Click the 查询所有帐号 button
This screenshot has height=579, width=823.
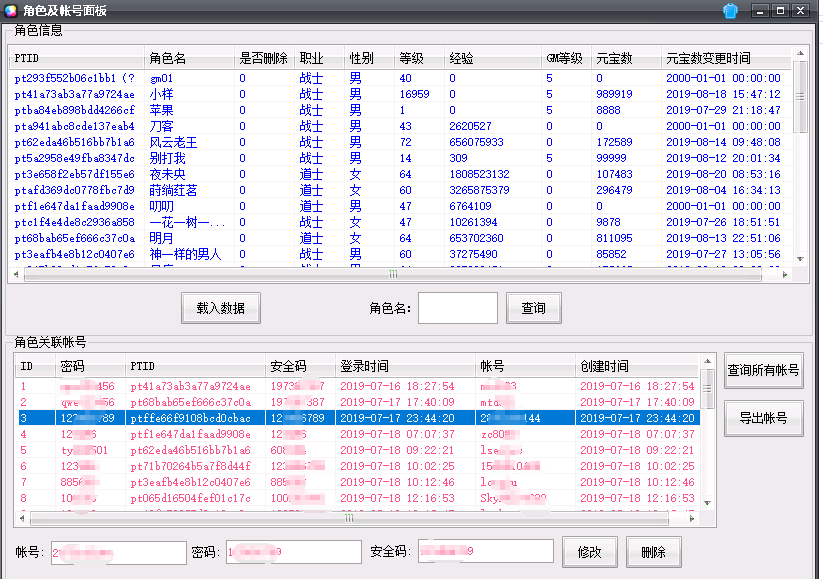(x=761, y=370)
